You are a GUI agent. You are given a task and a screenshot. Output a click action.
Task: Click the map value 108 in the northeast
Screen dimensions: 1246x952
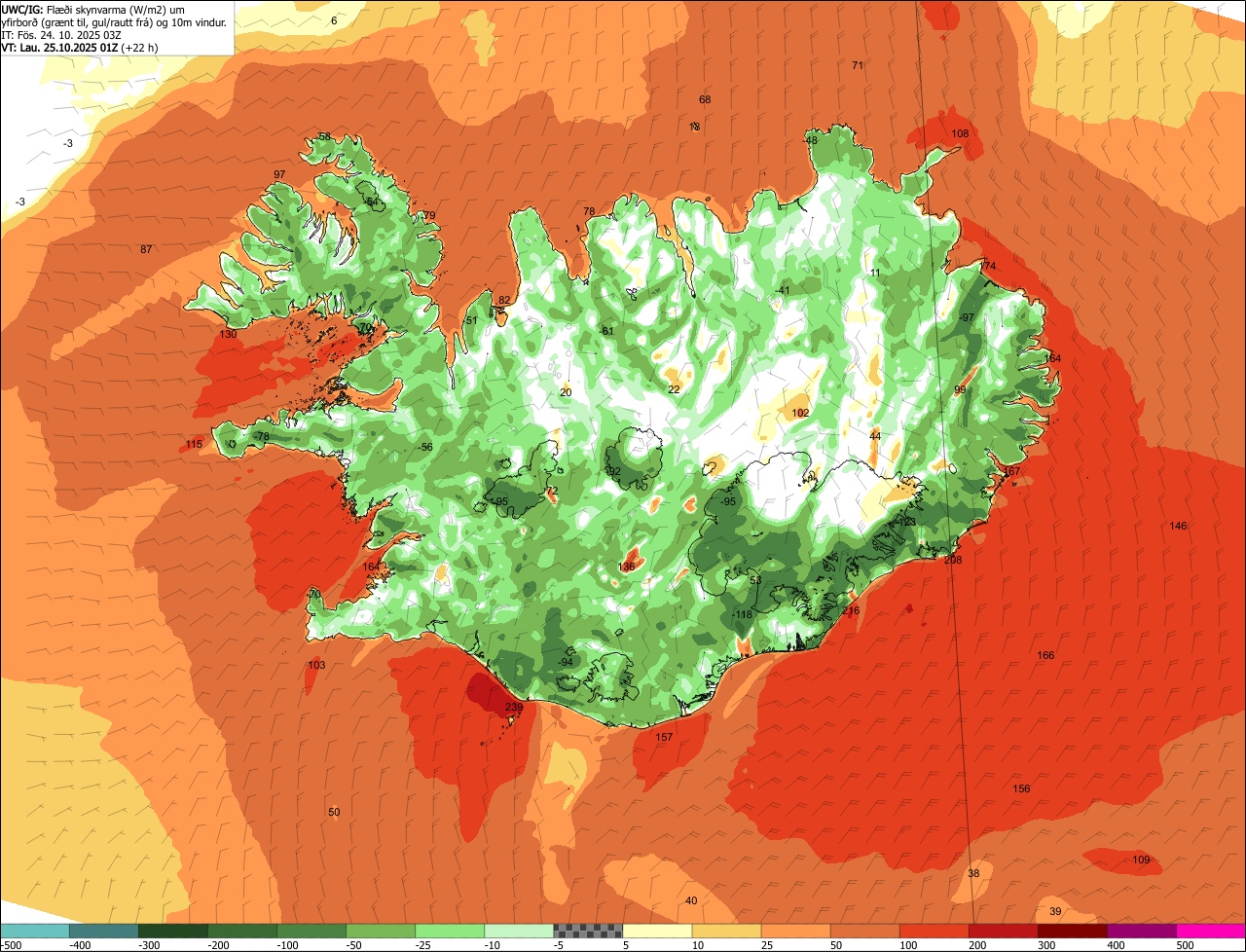pos(960,134)
